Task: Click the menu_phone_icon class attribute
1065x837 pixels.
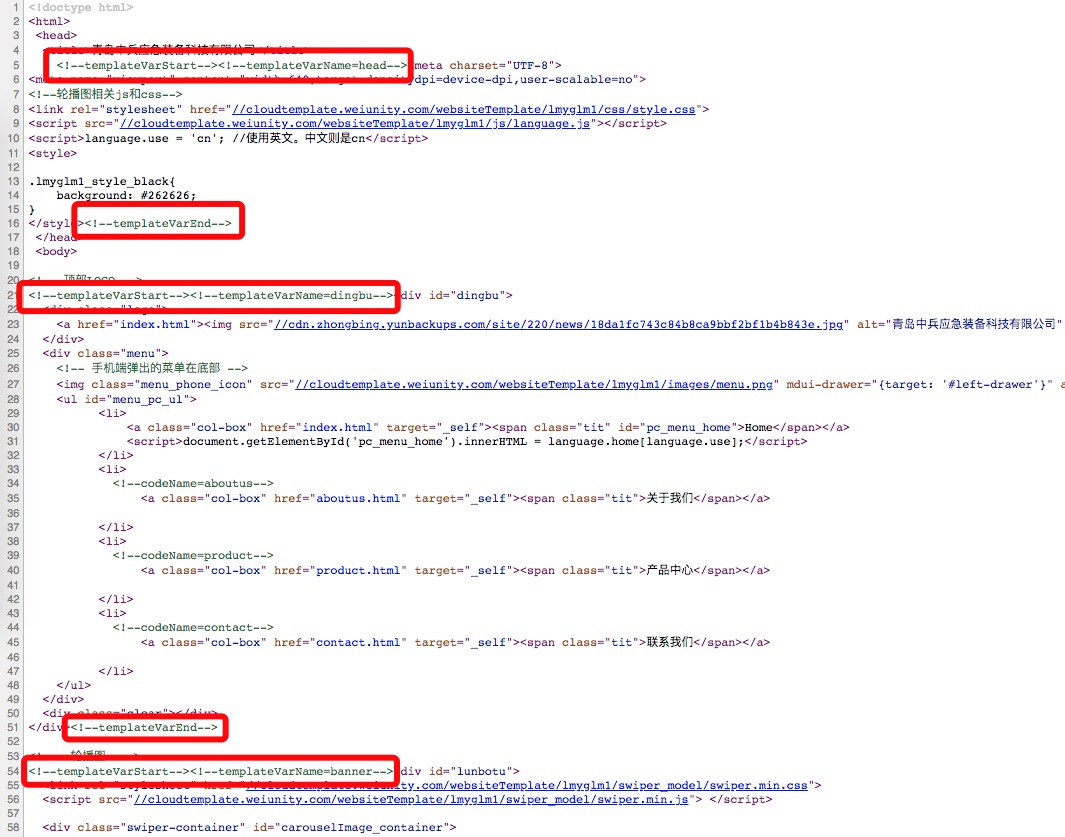Action: tap(168, 385)
